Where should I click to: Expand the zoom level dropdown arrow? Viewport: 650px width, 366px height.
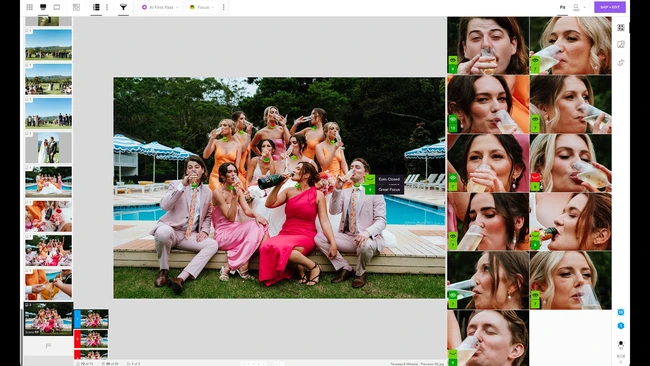(585, 7)
